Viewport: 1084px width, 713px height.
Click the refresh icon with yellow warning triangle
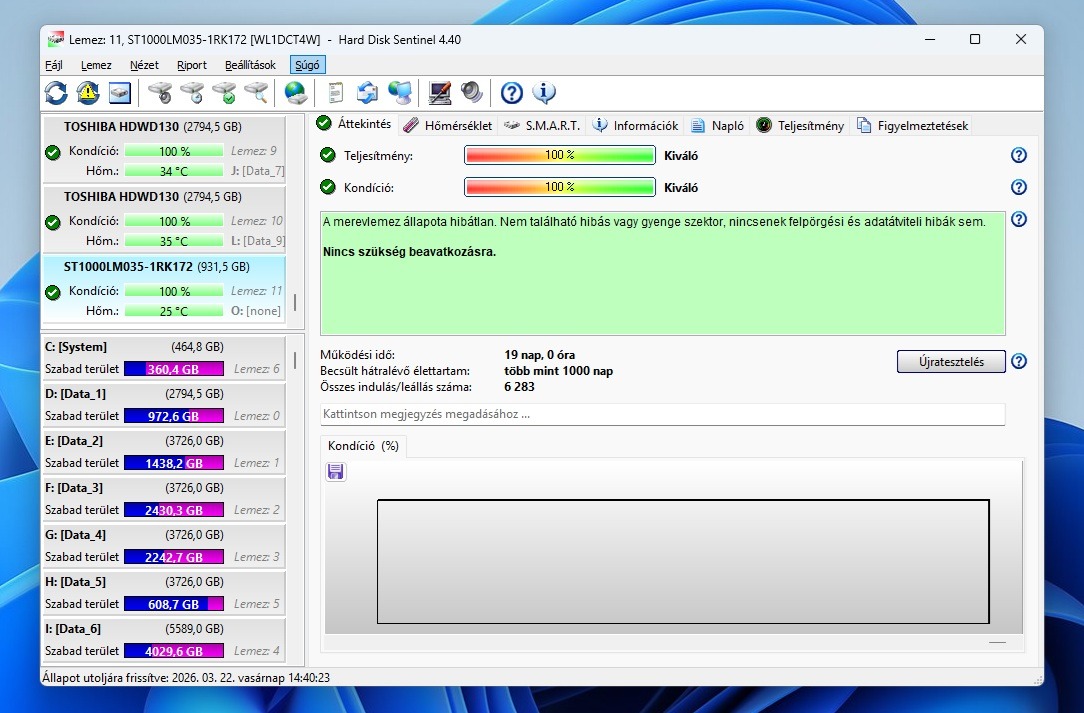click(x=88, y=93)
